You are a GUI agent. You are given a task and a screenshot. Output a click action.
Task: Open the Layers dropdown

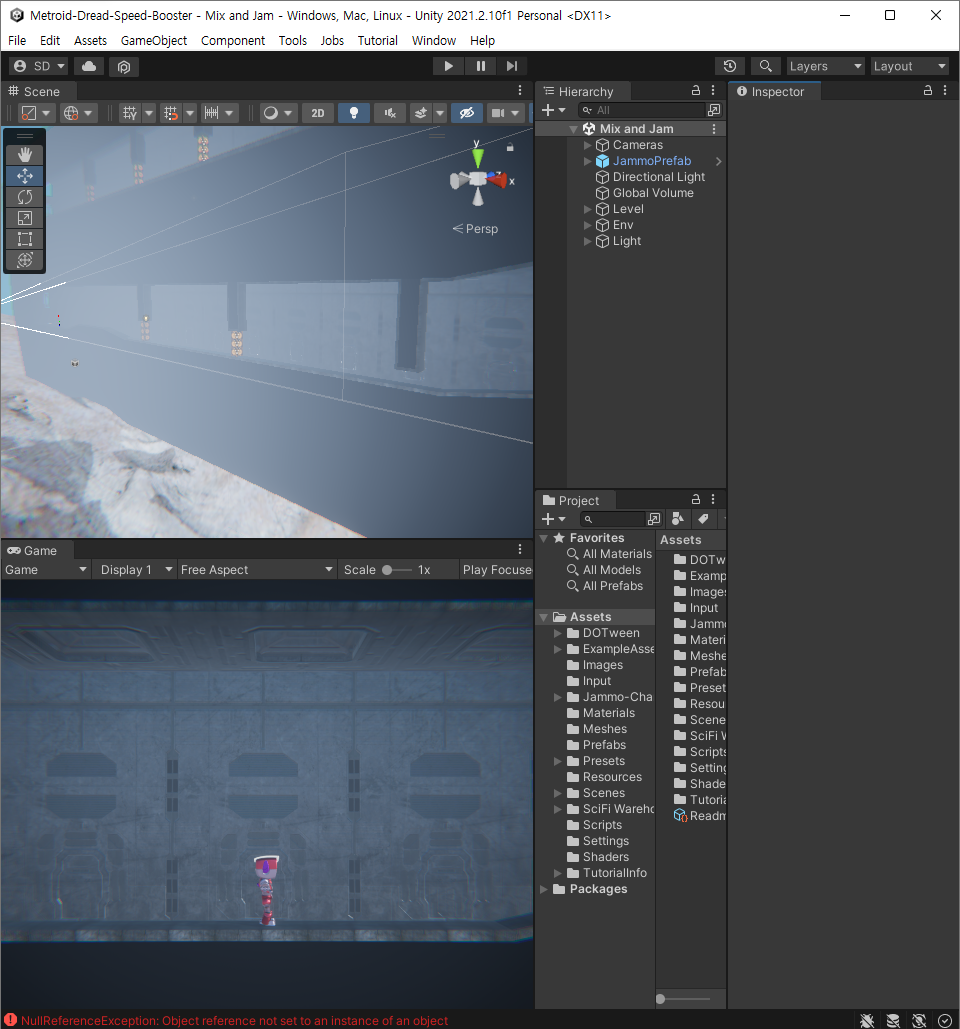coord(825,66)
